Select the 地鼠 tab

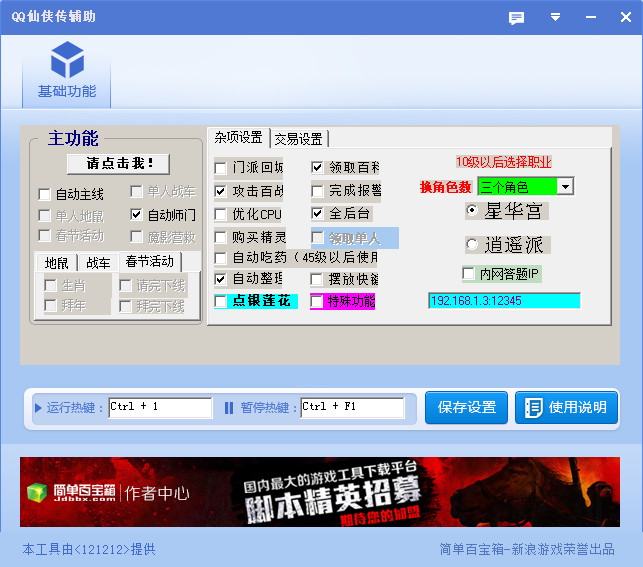tap(56, 263)
